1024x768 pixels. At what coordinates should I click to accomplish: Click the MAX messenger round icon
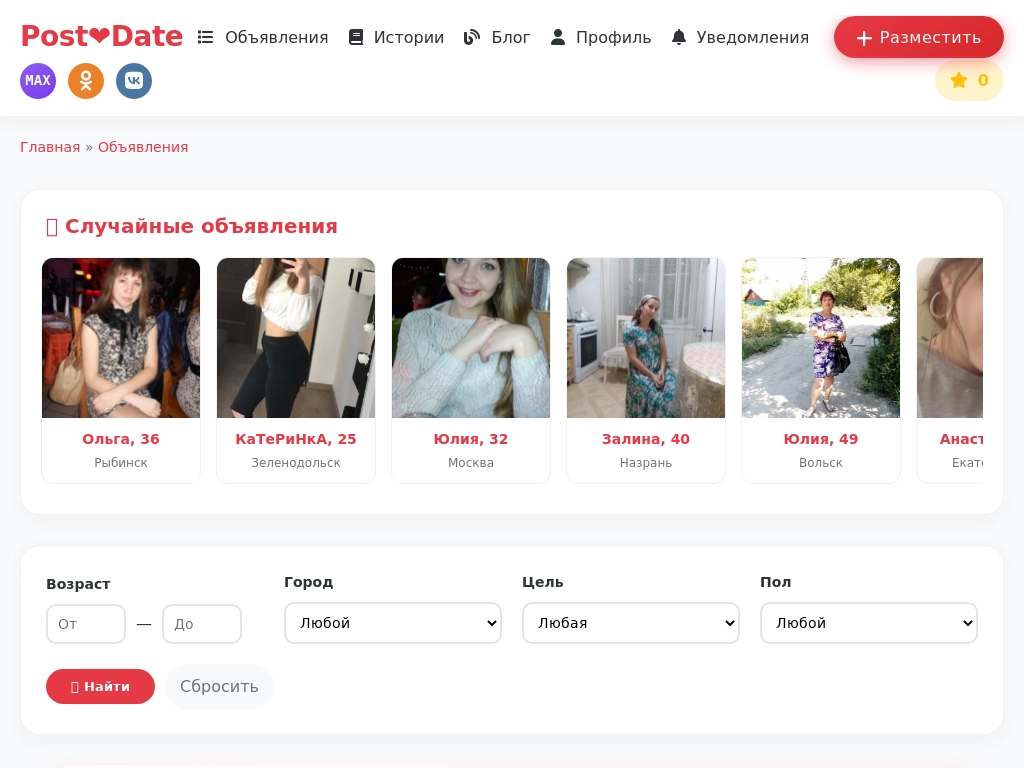[x=38, y=81]
